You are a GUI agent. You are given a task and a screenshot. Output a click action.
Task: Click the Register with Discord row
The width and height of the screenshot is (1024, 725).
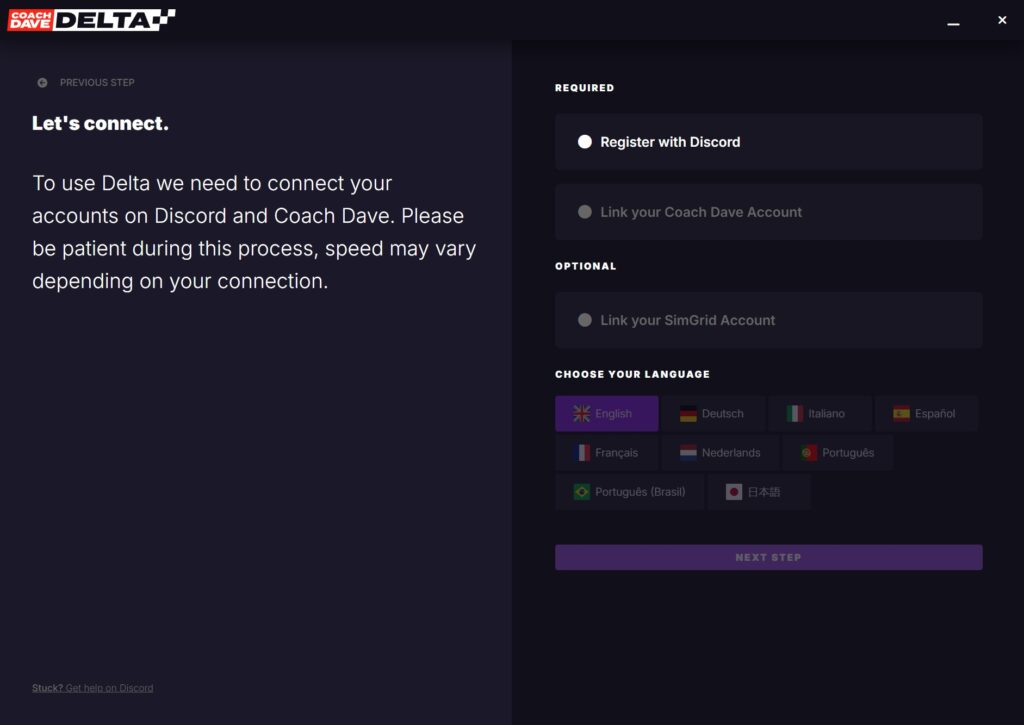click(769, 142)
